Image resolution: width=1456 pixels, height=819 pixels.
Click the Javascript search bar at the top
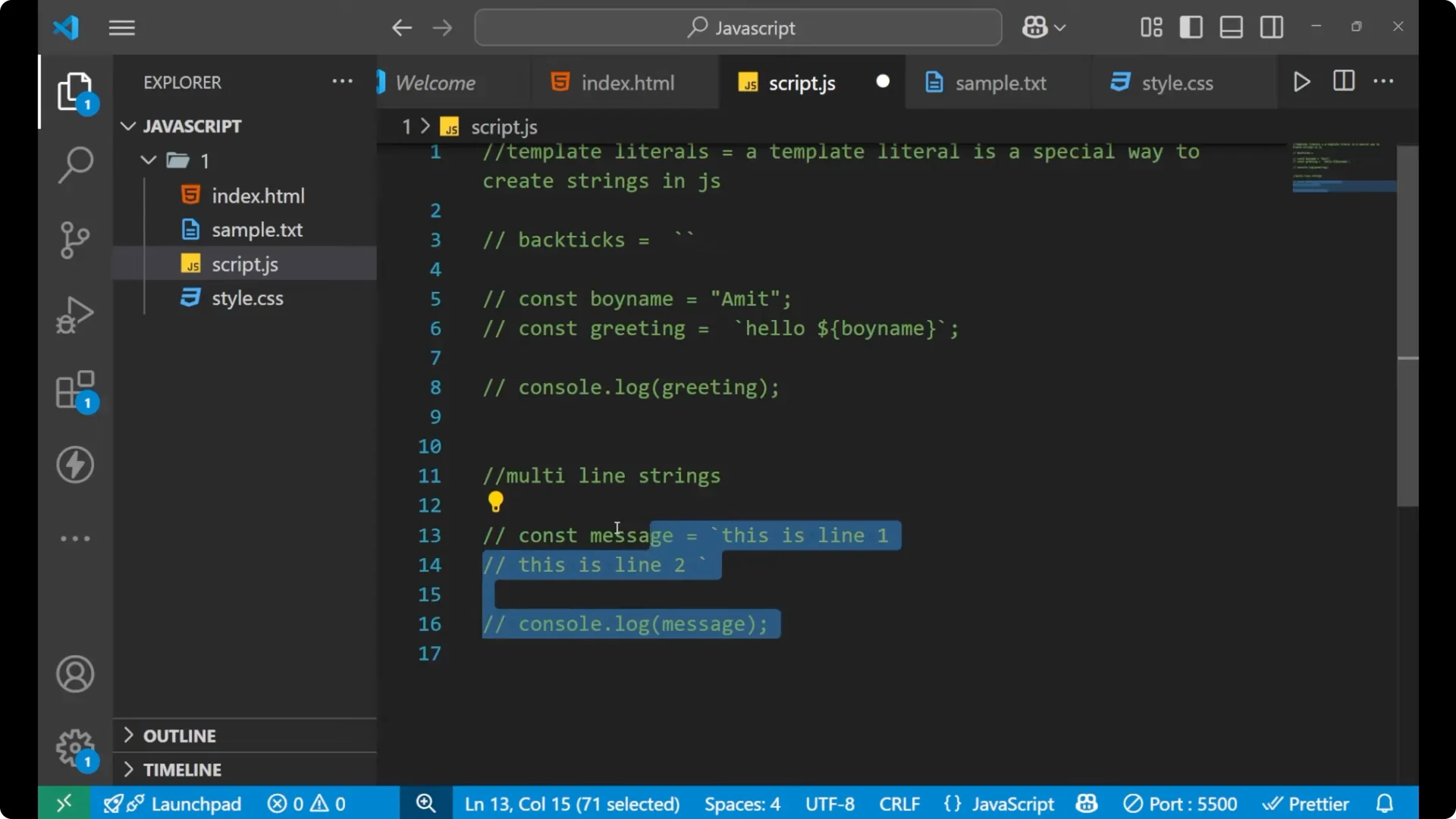pyautogui.click(x=737, y=27)
